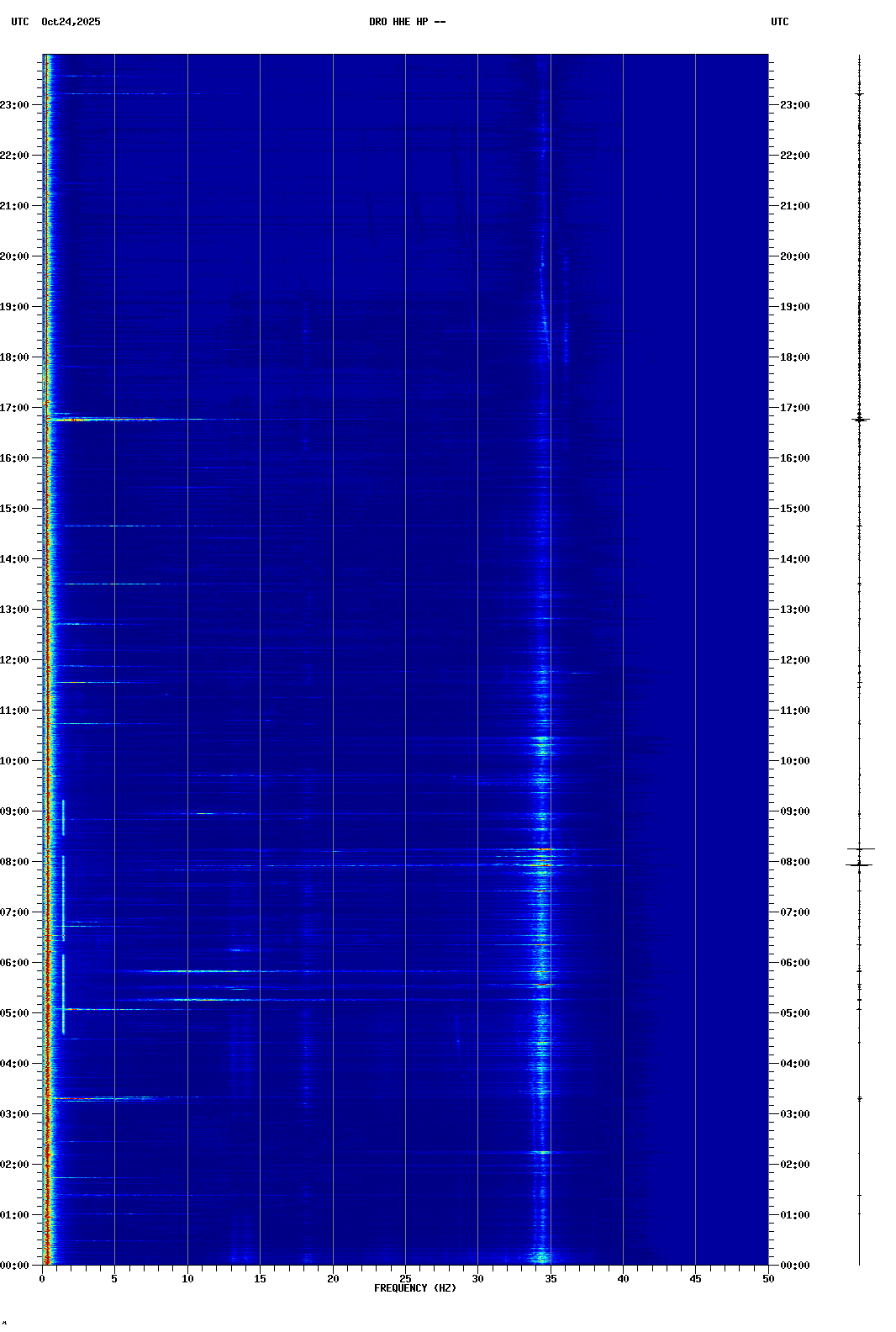The height and width of the screenshot is (1332, 896).
Task: Select the 17:00 label on left axis
Action: tap(15, 408)
